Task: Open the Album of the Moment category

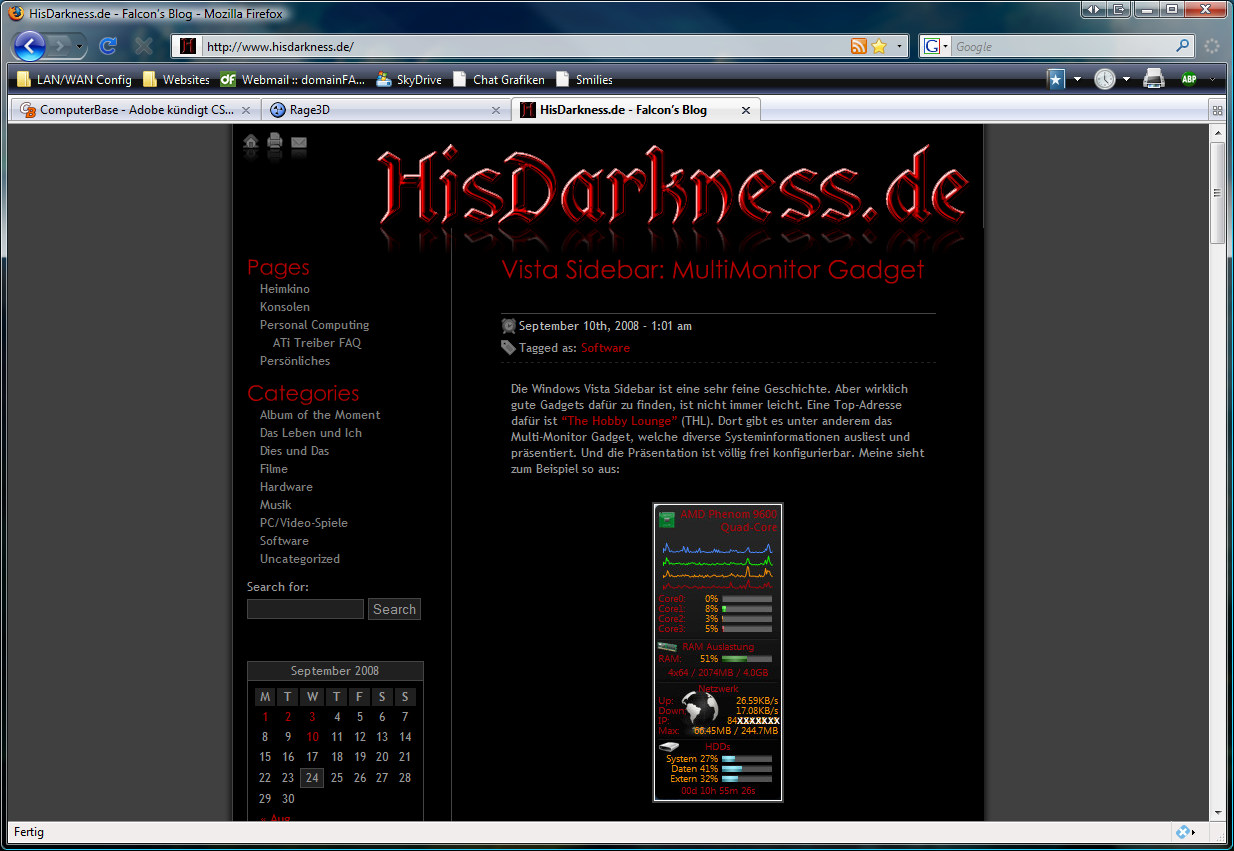Action: [x=320, y=415]
